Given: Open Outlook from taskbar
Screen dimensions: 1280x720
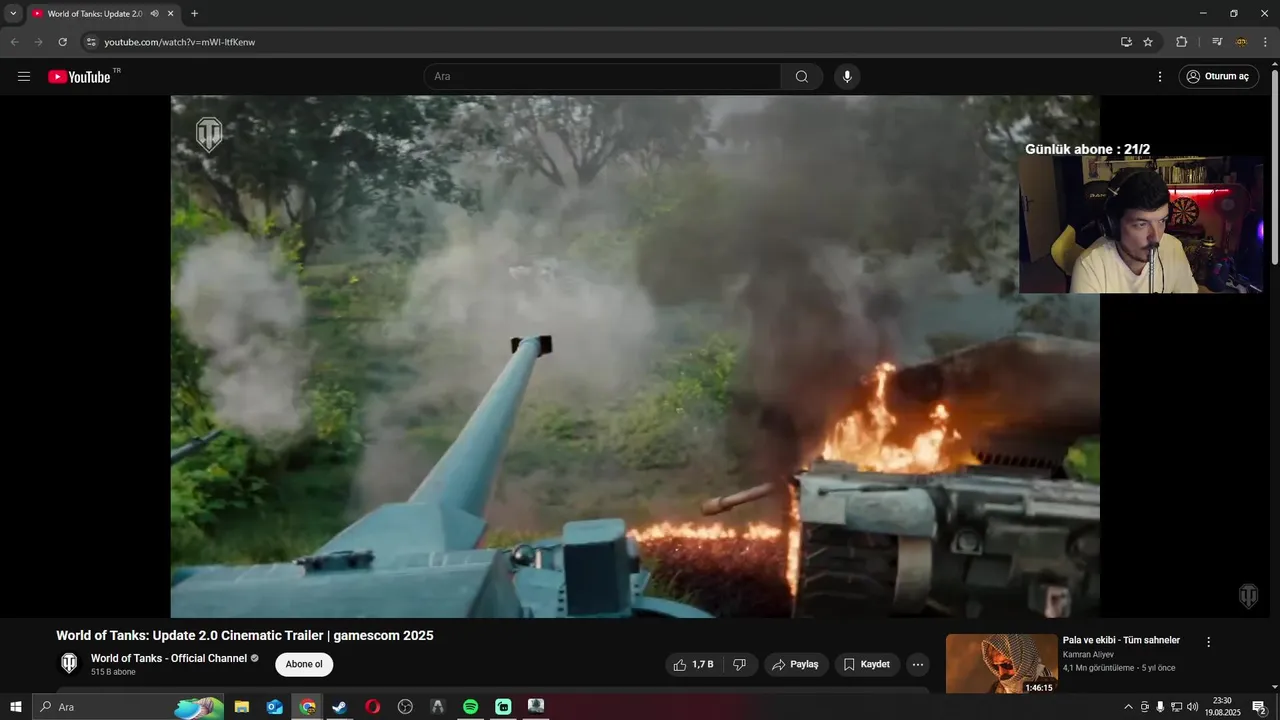Looking at the screenshot, I should (x=274, y=707).
